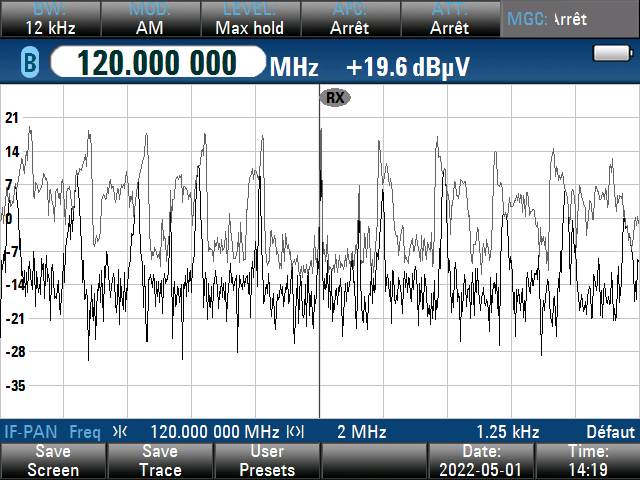Click the 1.25 kHz resolution value

tap(507, 432)
